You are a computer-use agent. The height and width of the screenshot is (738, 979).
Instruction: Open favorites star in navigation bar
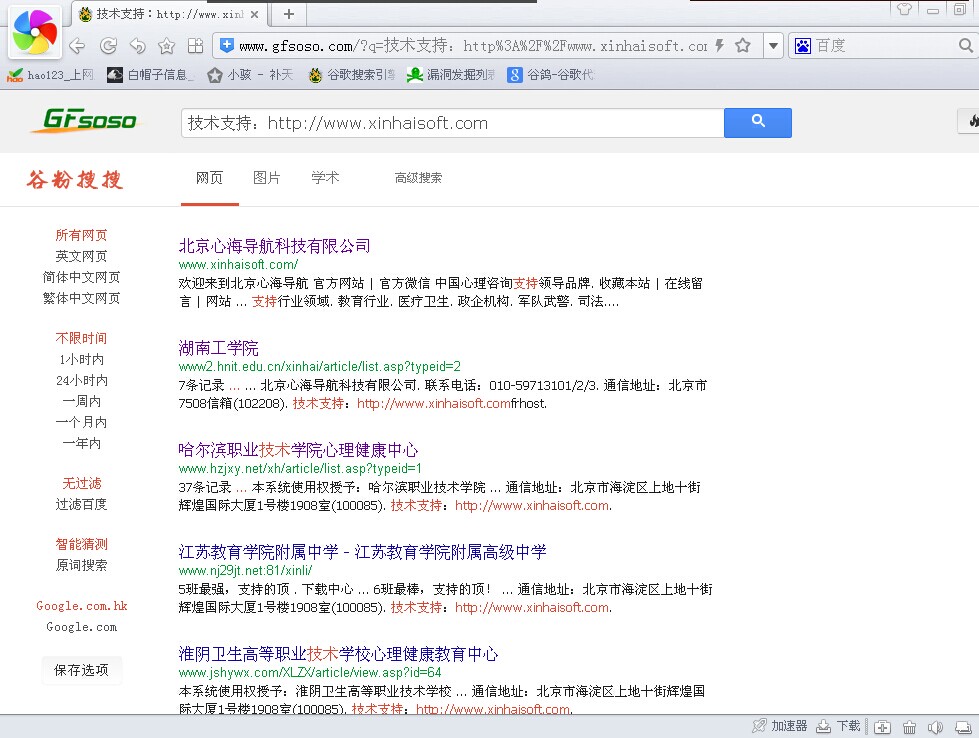point(167,46)
